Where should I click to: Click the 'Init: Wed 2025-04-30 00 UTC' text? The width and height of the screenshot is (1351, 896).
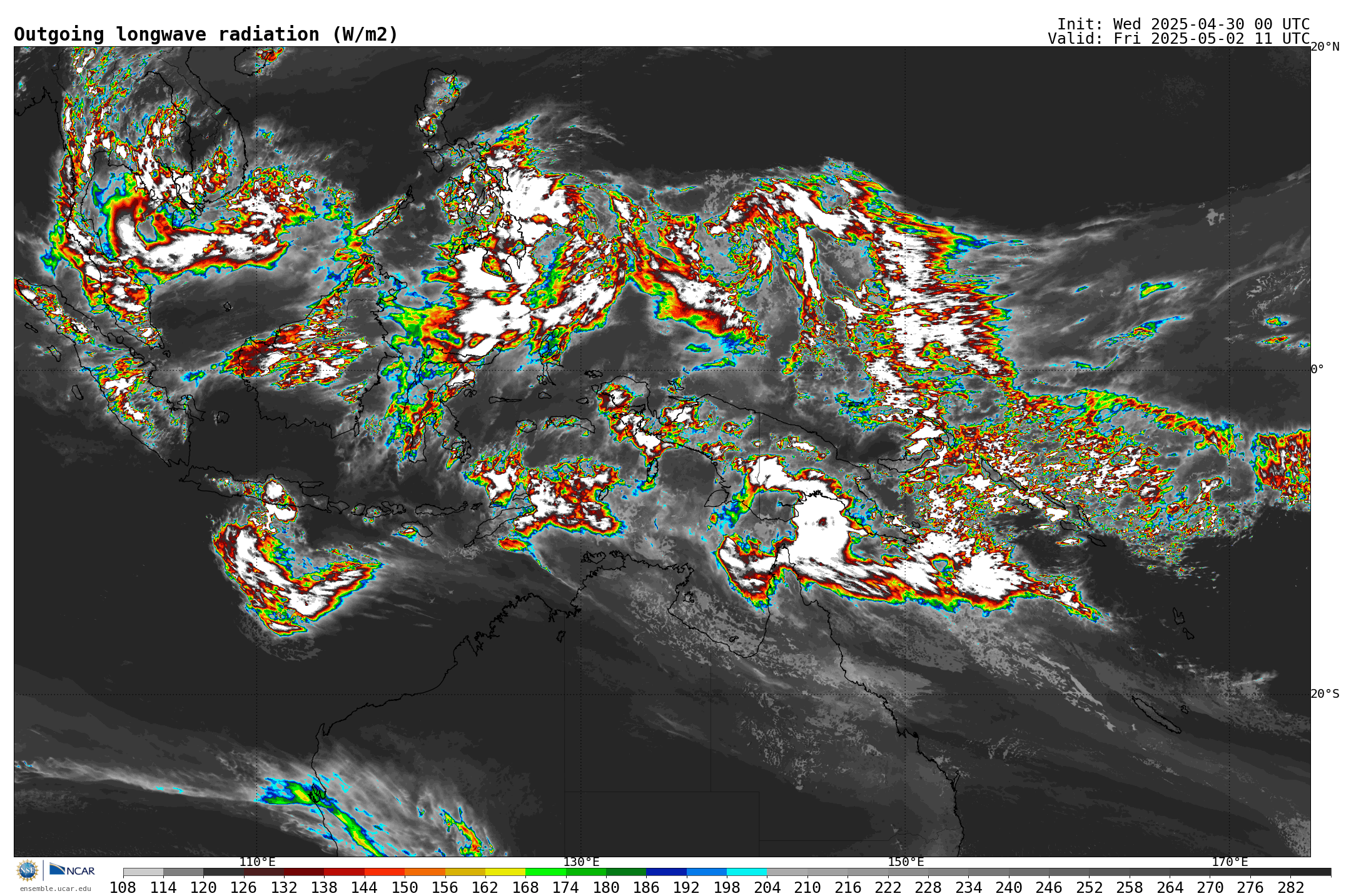pos(1183,24)
